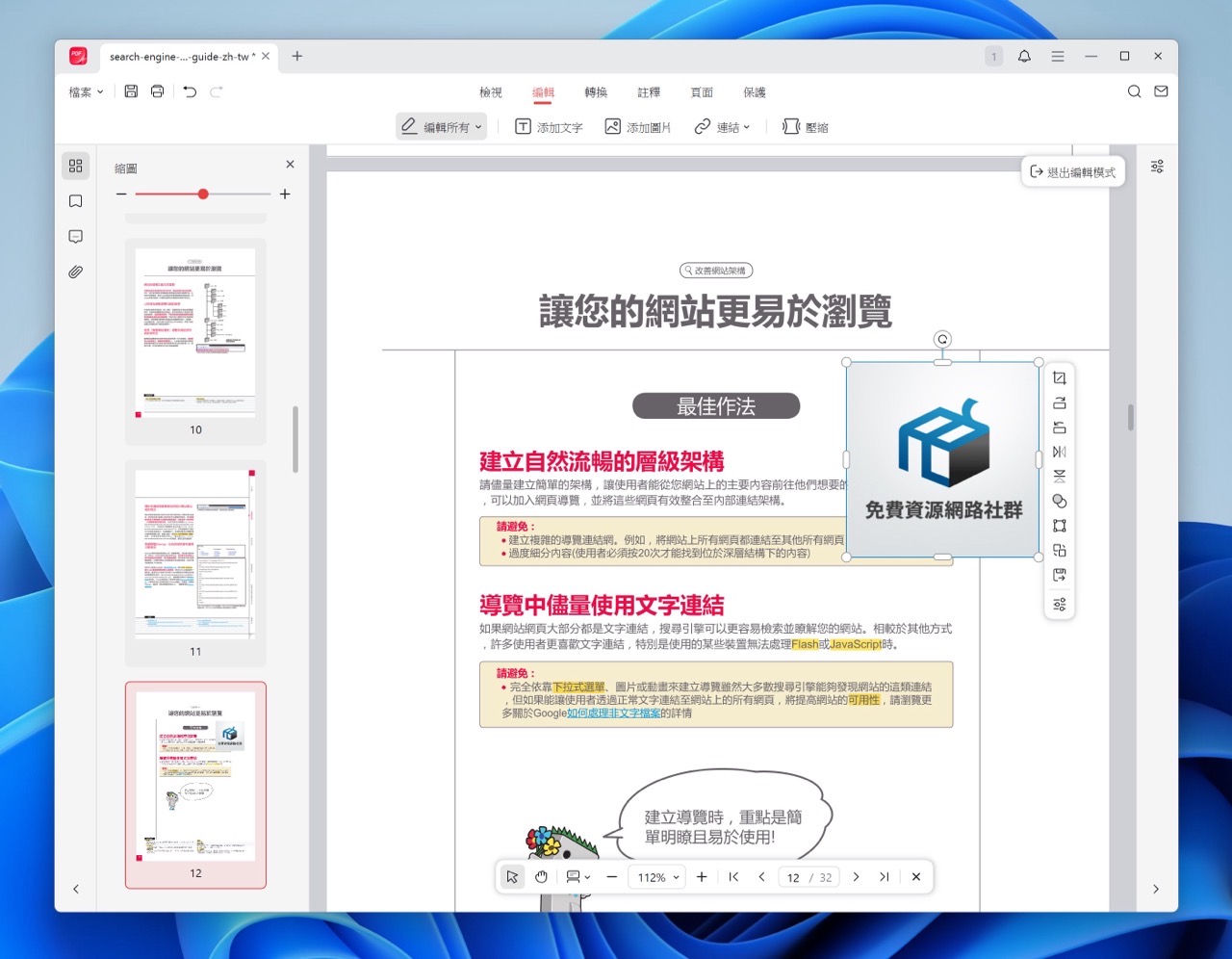Expand the 112% zoom level dropdown
Viewport: 1232px width, 959px height.
(658, 877)
